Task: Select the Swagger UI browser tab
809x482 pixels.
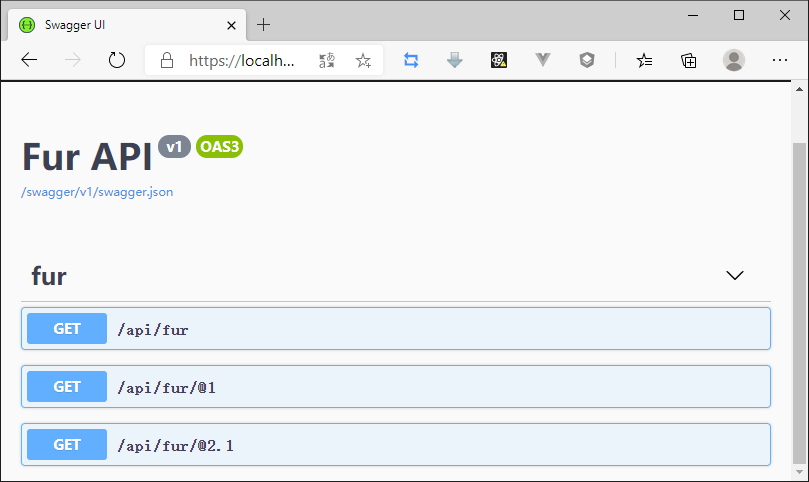Action: 120,25
